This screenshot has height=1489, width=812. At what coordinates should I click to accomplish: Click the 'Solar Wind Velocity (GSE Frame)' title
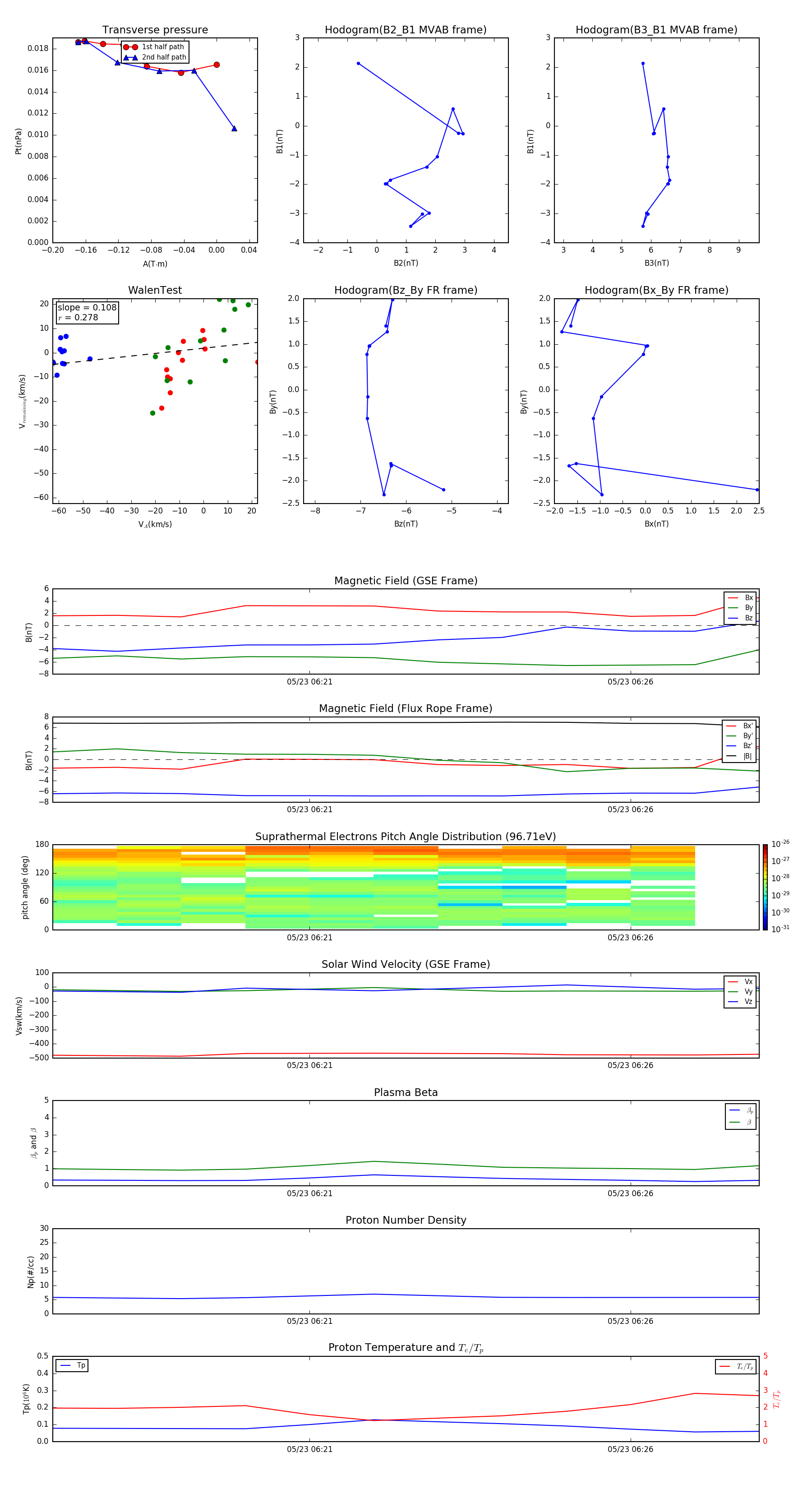click(x=406, y=965)
